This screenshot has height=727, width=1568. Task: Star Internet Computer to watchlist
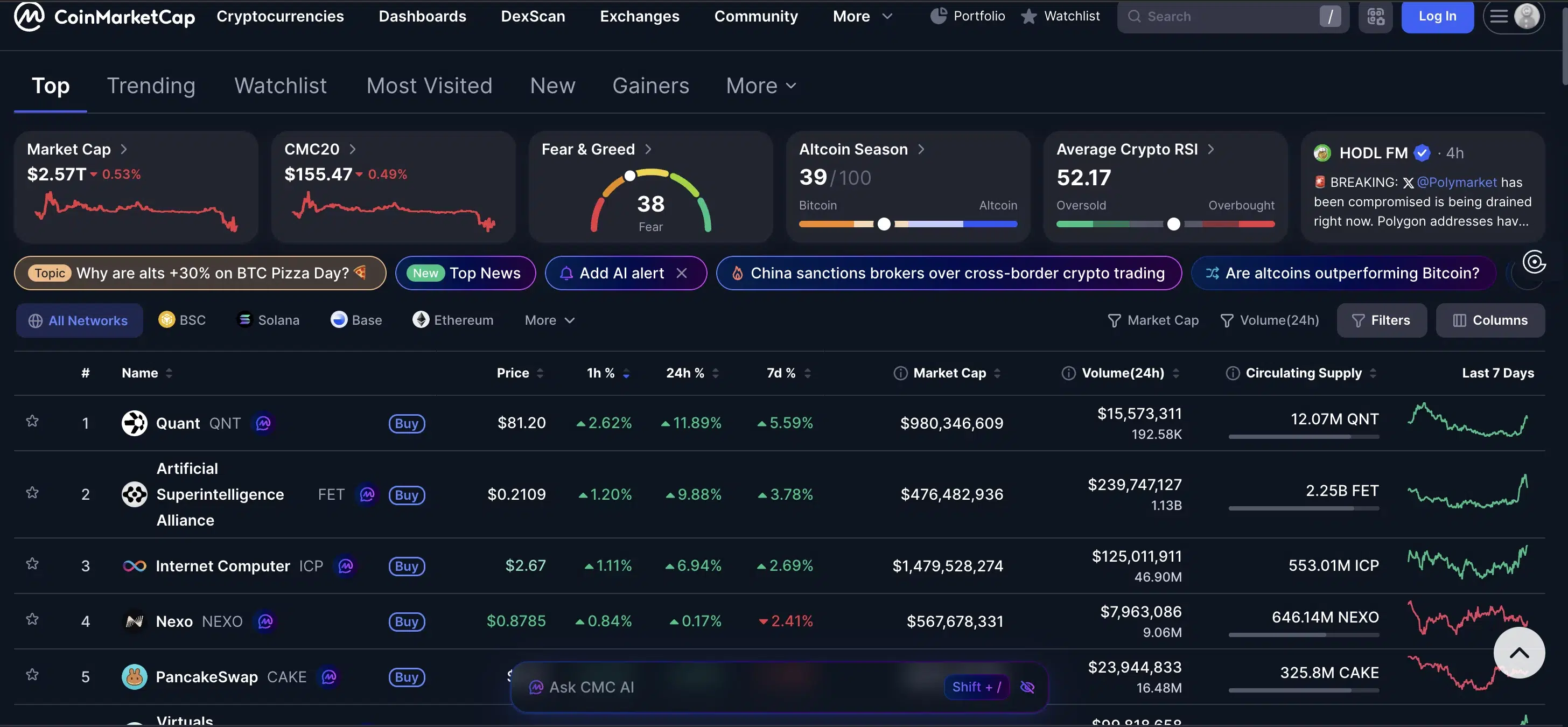coord(32,564)
